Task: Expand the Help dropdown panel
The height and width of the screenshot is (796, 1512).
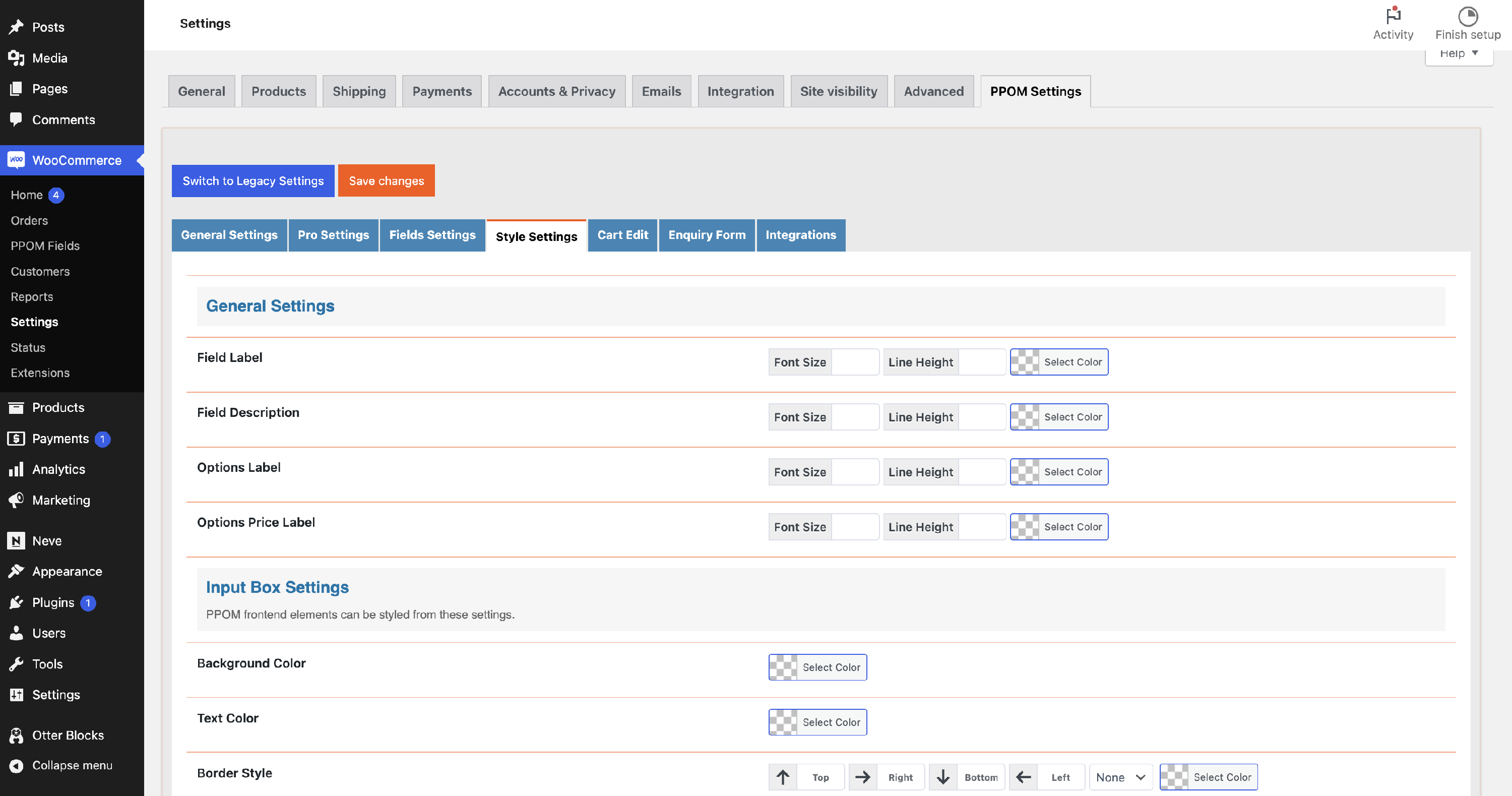Action: (1459, 54)
